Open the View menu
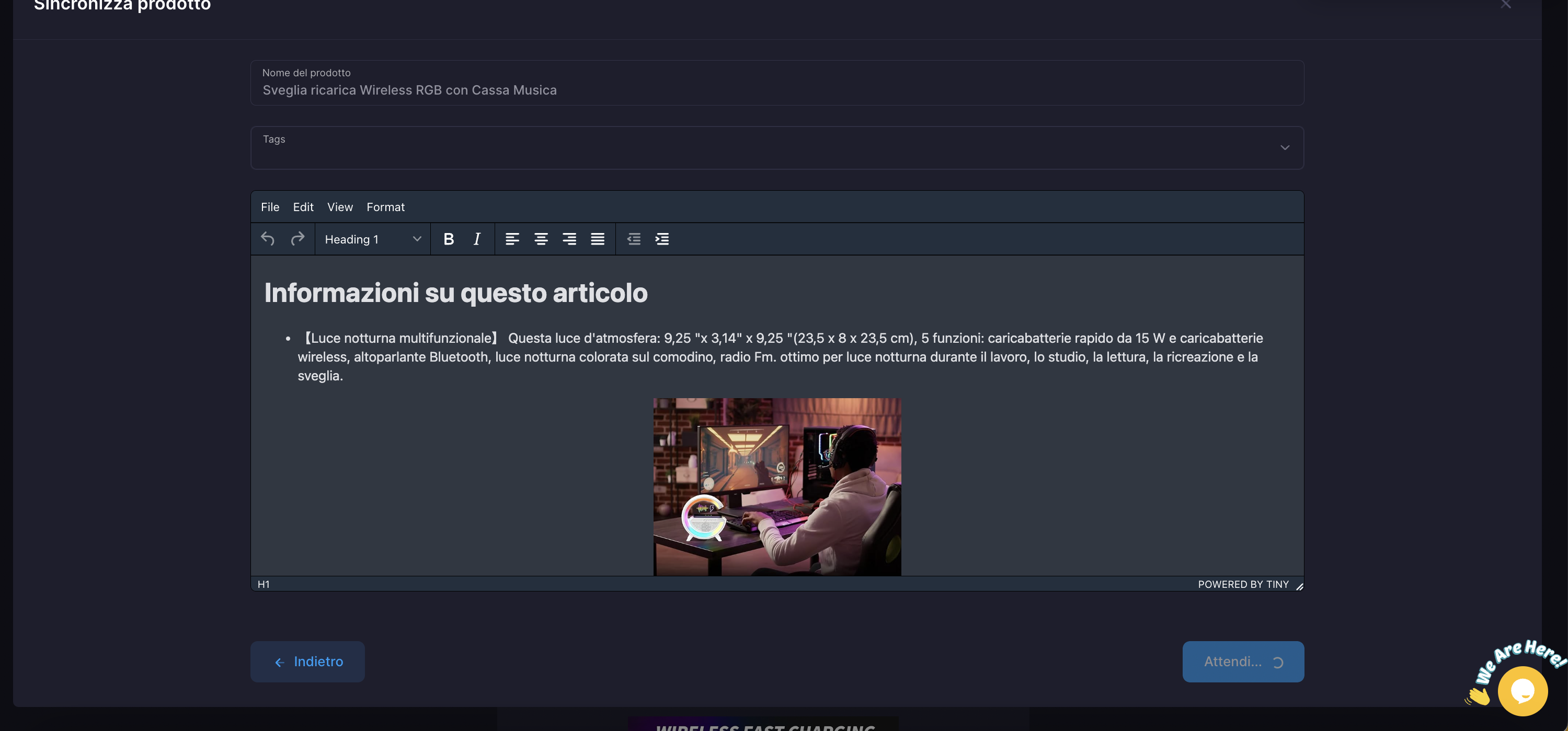Viewport: 1568px width, 731px height. [x=340, y=207]
